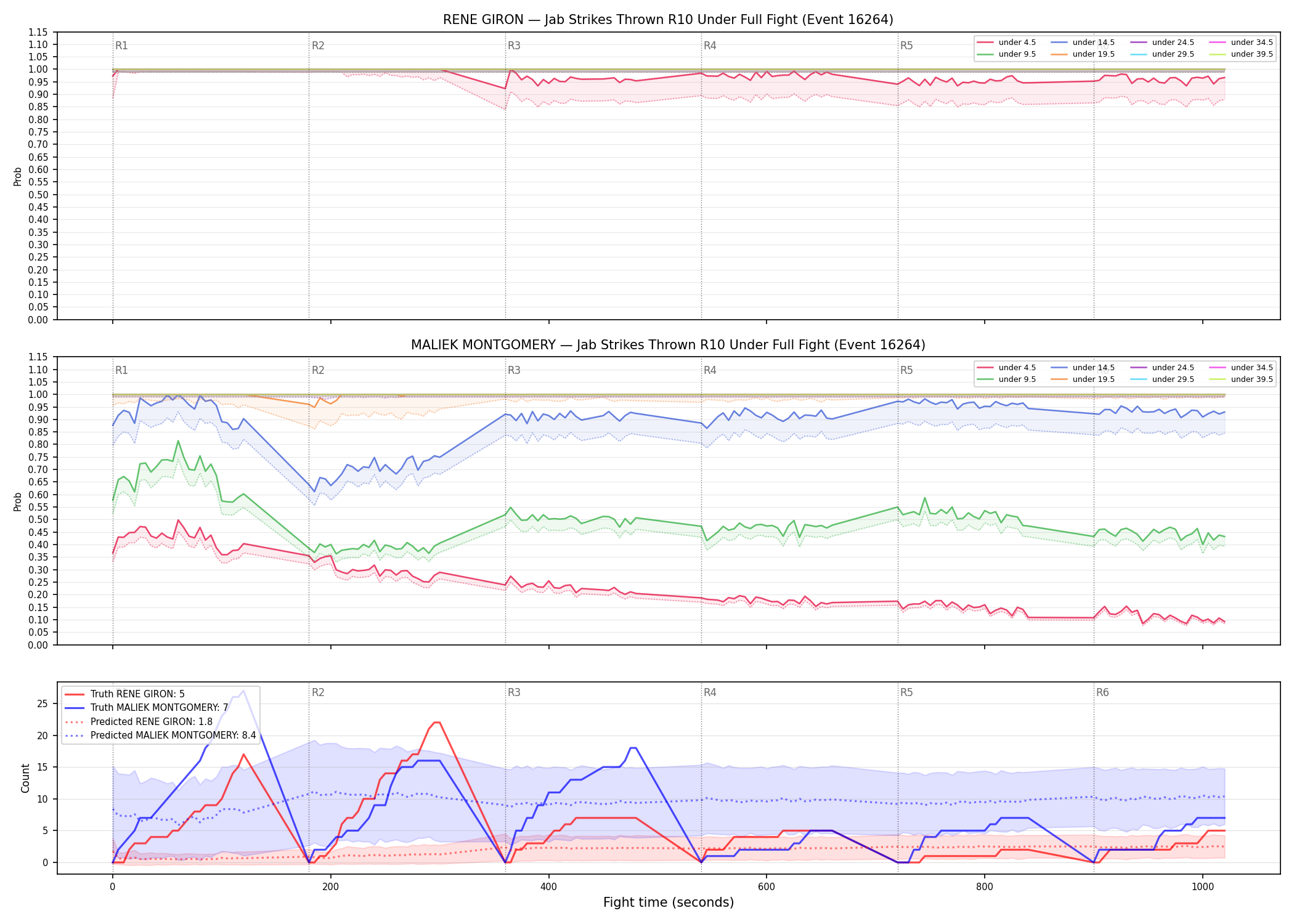Click the Count axis tick label '10'
The image size is (1294, 924).
pyautogui.click(x=43, y=799)
